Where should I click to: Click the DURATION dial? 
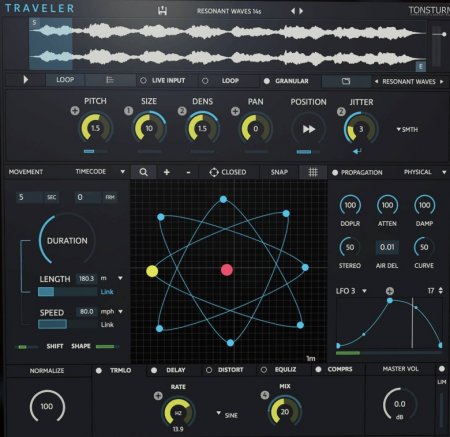67,241
